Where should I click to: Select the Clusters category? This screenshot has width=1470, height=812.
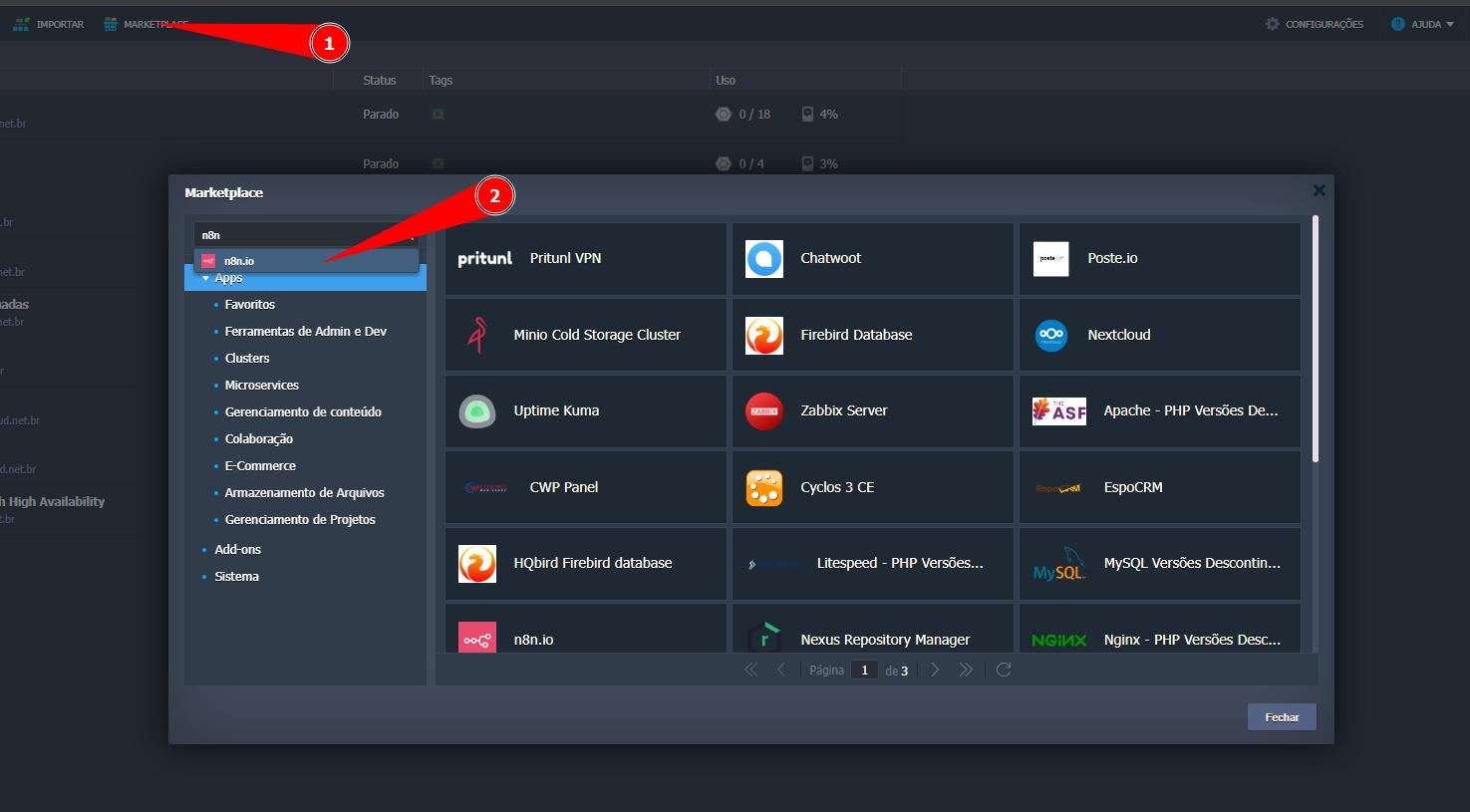click(247, 358)
